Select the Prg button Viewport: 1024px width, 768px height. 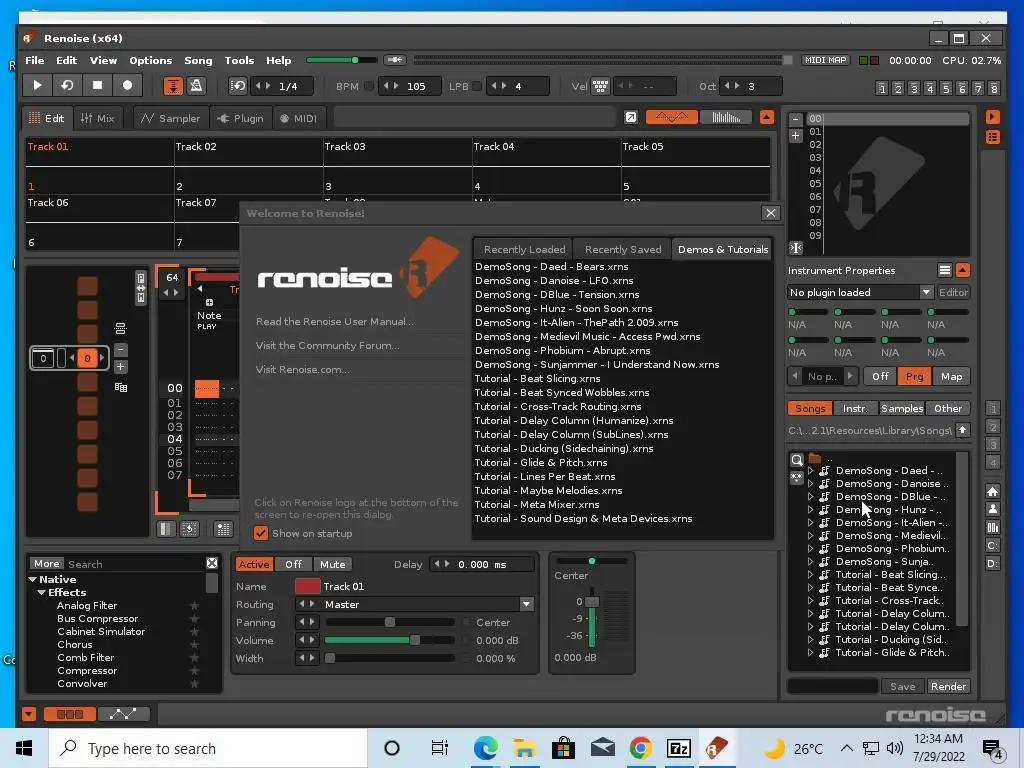[x=914, y=376]
